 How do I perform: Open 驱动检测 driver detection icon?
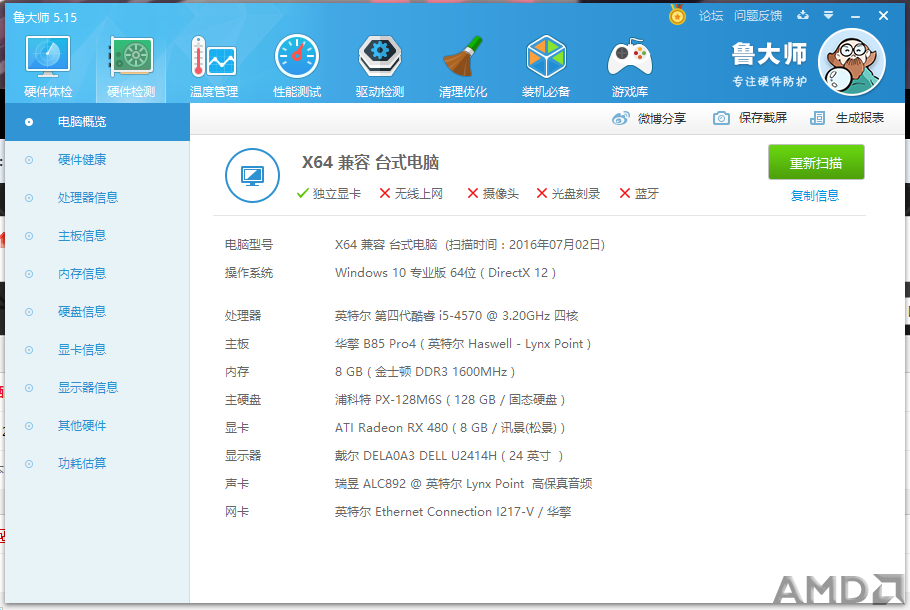click(380, 56)
